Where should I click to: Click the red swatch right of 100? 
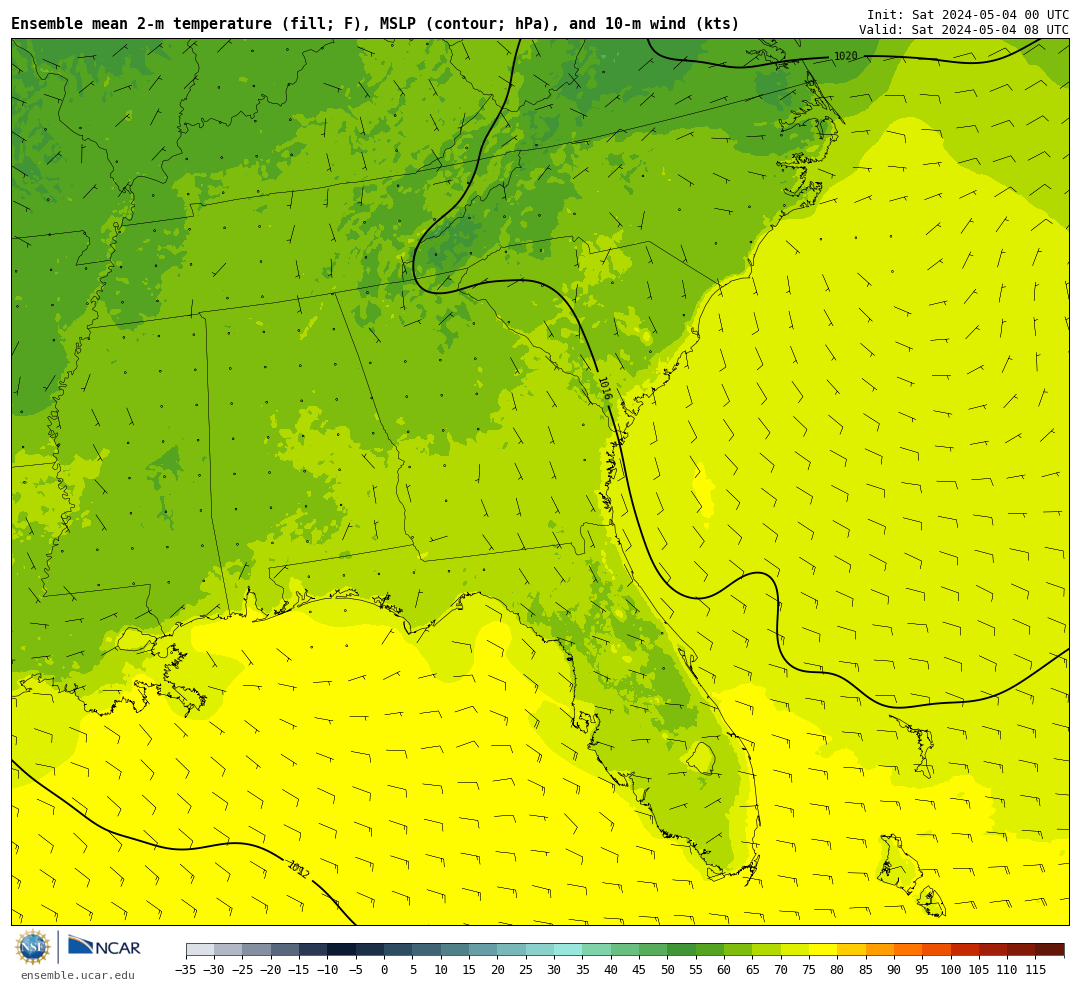point(964,950)
